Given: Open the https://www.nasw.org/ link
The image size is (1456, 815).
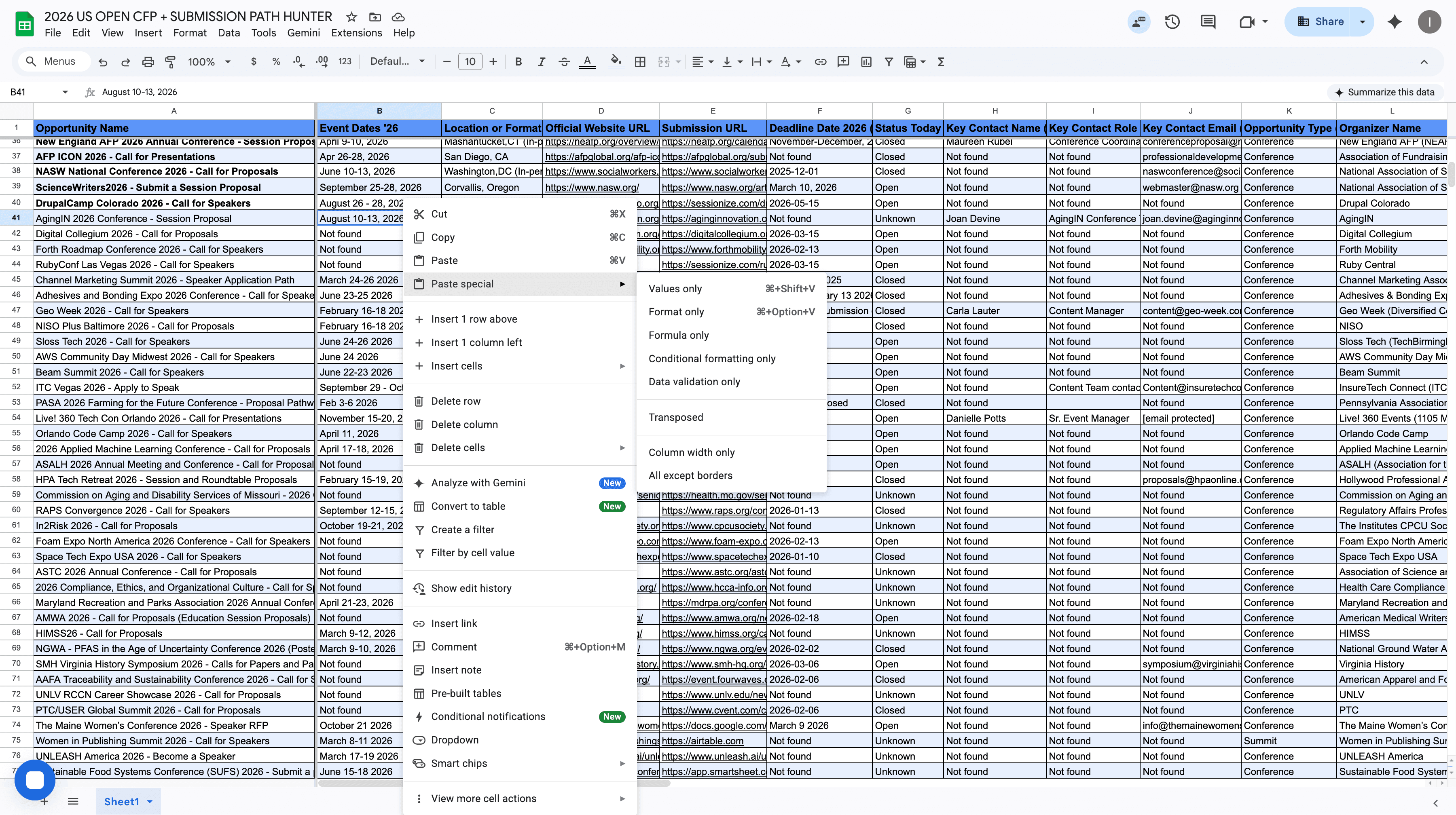Looking at the screenshot, I should click(x=592, y=188).
